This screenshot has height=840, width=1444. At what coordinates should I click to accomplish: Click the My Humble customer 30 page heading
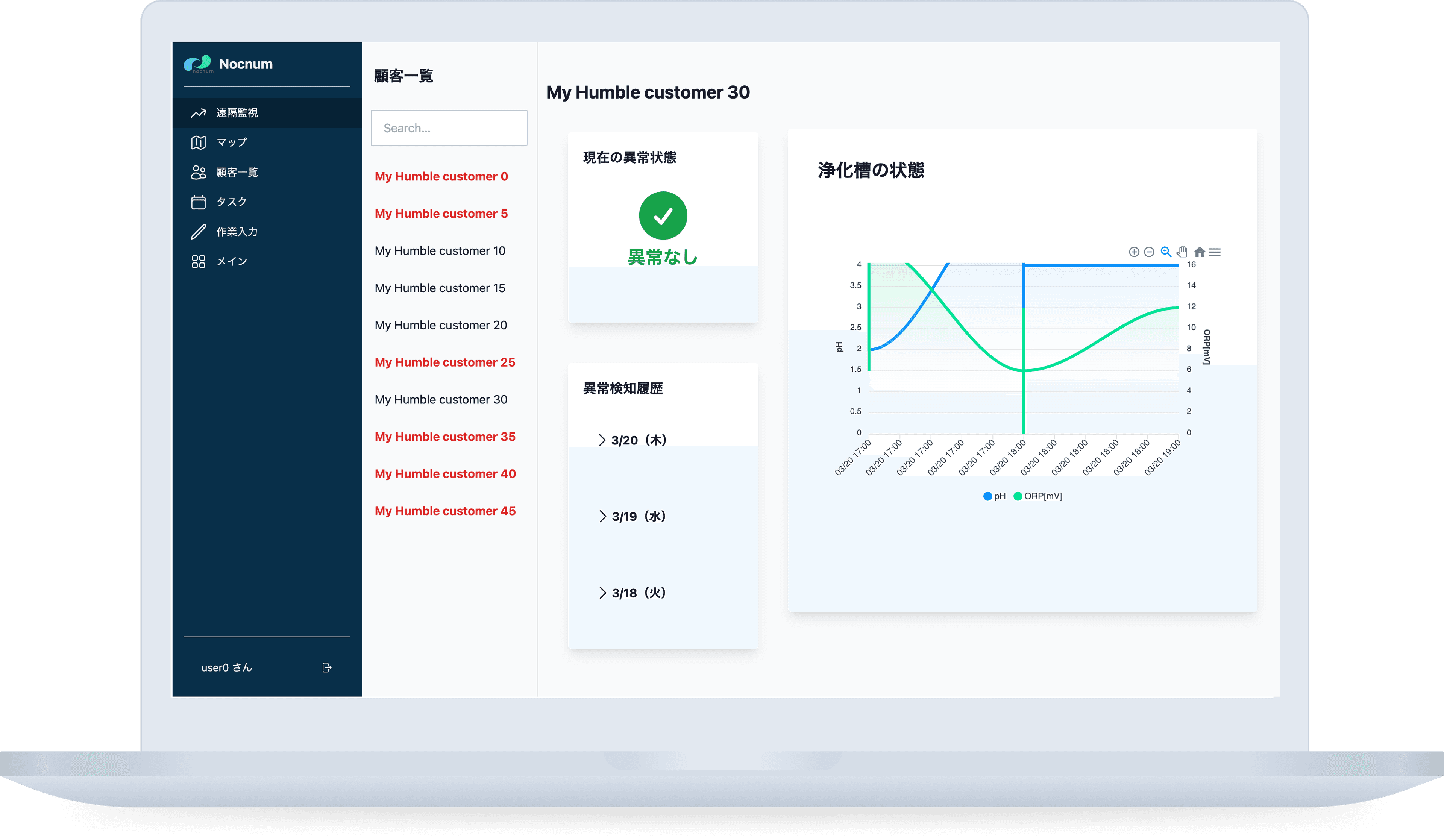pos(648,92)
